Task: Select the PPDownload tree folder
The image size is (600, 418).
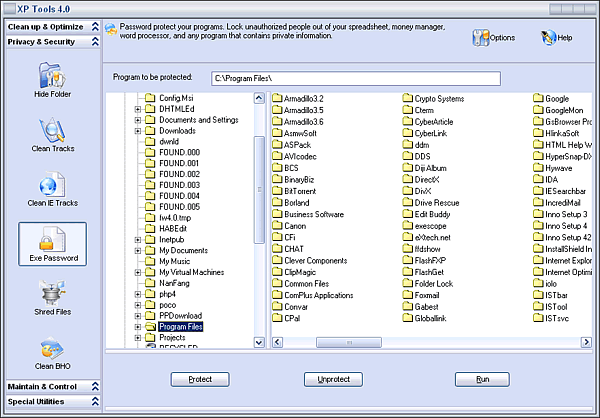Action: click(174, 316)
